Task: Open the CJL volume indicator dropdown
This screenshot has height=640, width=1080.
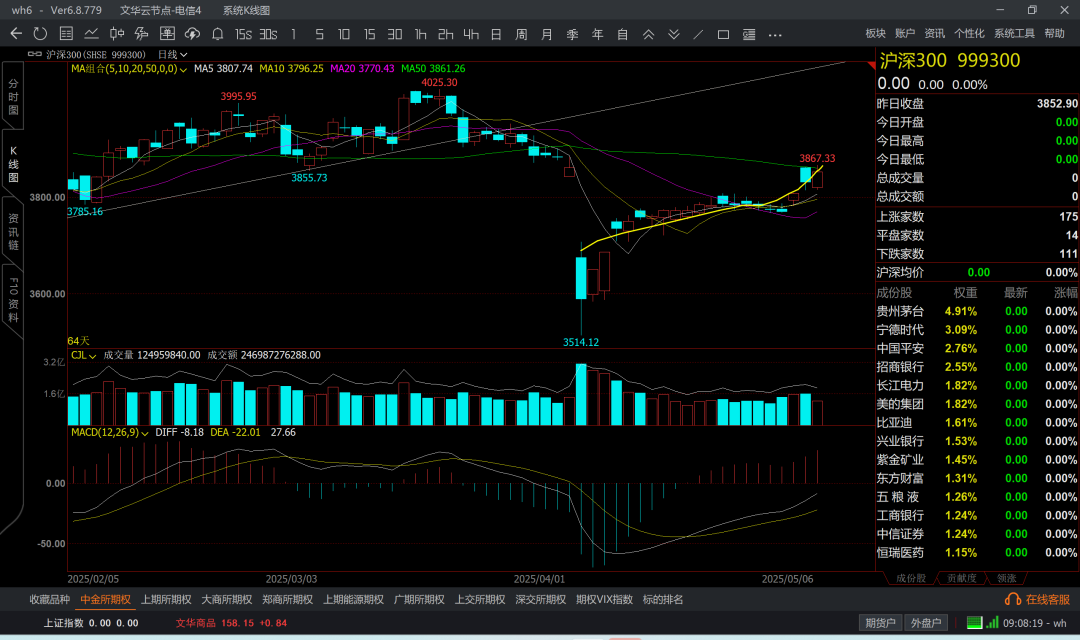Action: pyautogui.click(x=93, y=354)
